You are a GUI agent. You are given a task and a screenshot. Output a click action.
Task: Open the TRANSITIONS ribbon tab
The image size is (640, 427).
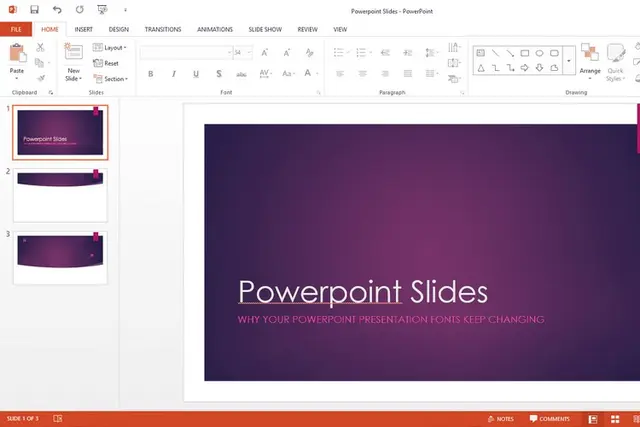click(163, 29)
